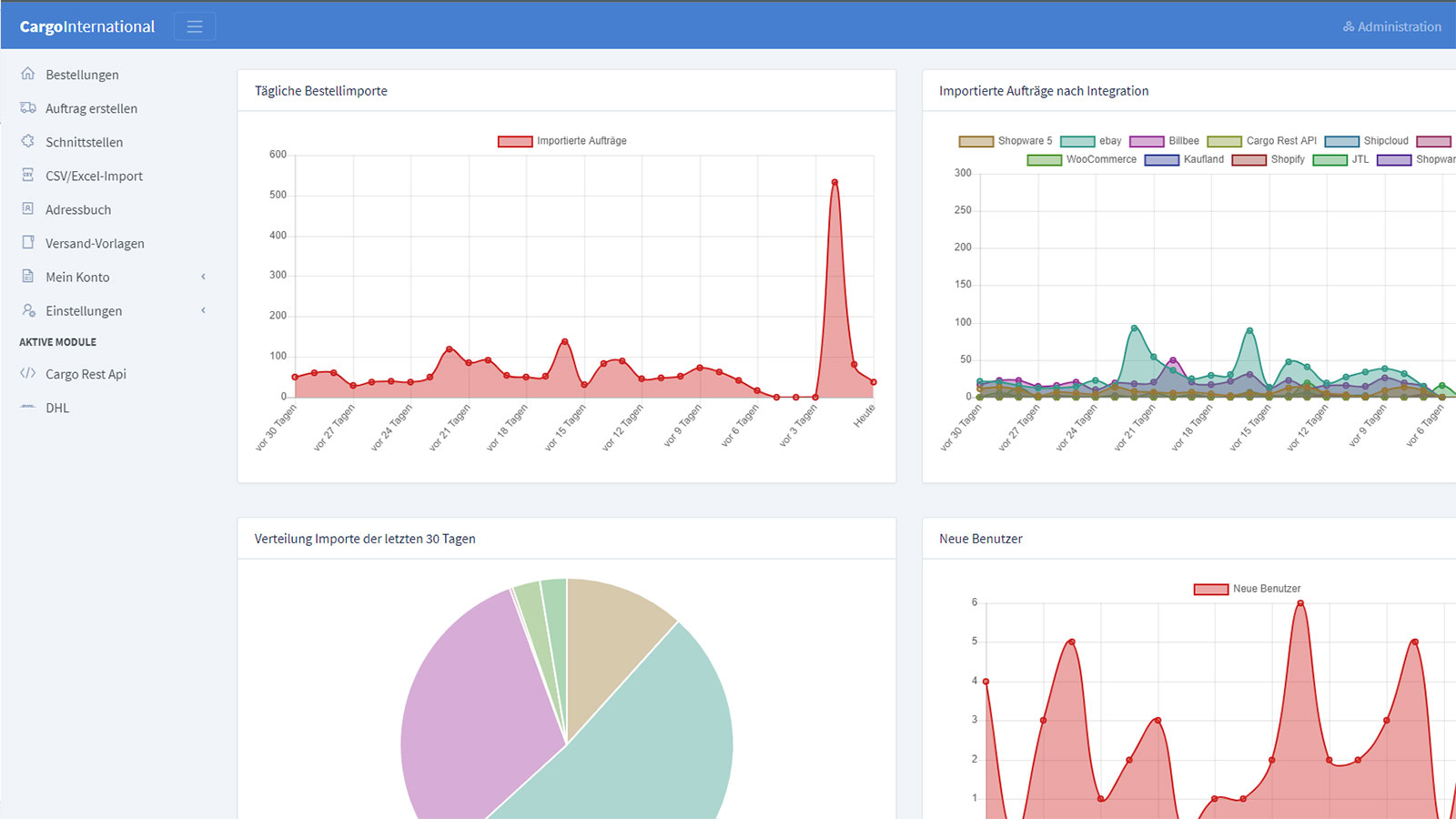Open Adressbuch menu entry
The width and height of the screenshot is (1456, 819).
(78, 209)
